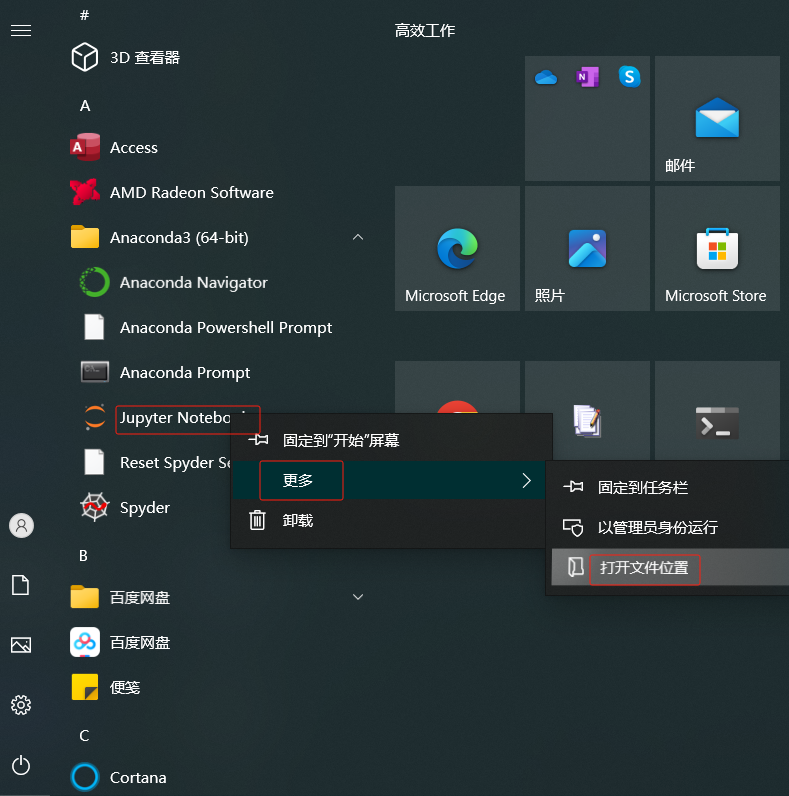This screenshot has width=789, height=796.
Task: Open 百度网盘 app icon
Action: coord(85,642)
